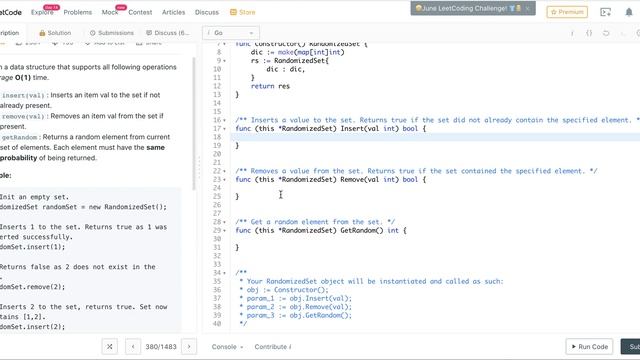Click the curly braces format icon
The height and width of the screenshot is (360, 640).
[589, 33]
